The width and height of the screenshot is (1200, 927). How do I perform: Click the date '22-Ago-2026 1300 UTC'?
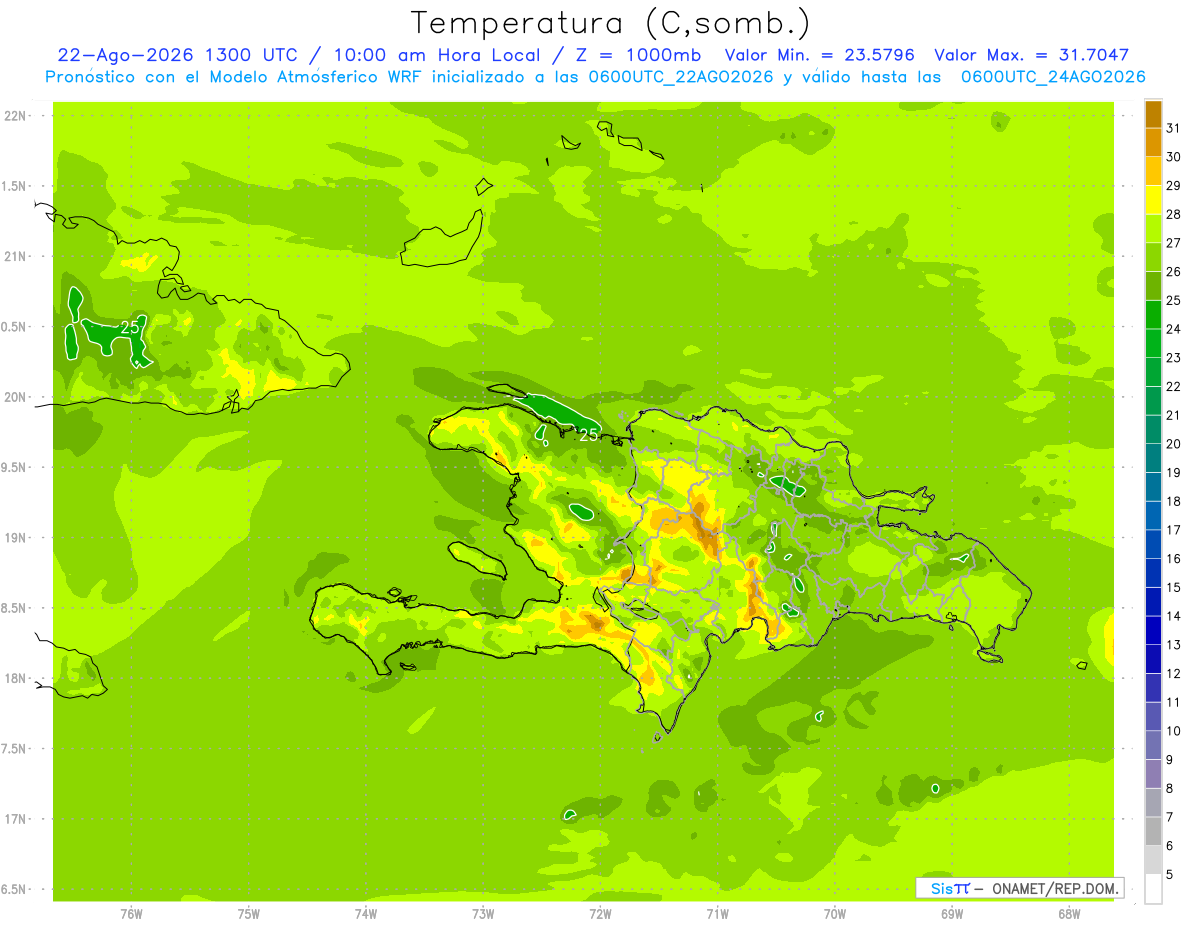pos(177,55)
